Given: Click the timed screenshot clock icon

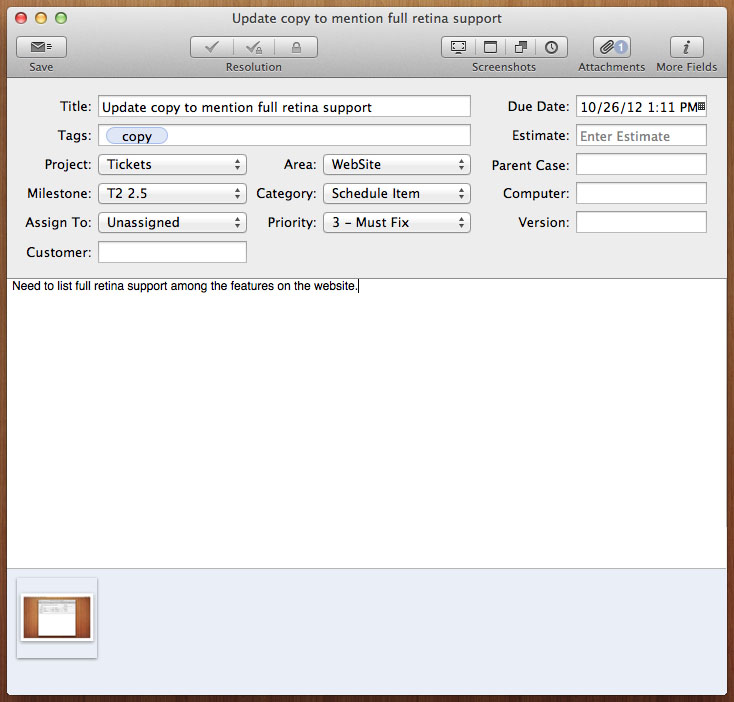Looking at the screenshot, I should click(551, 47).
